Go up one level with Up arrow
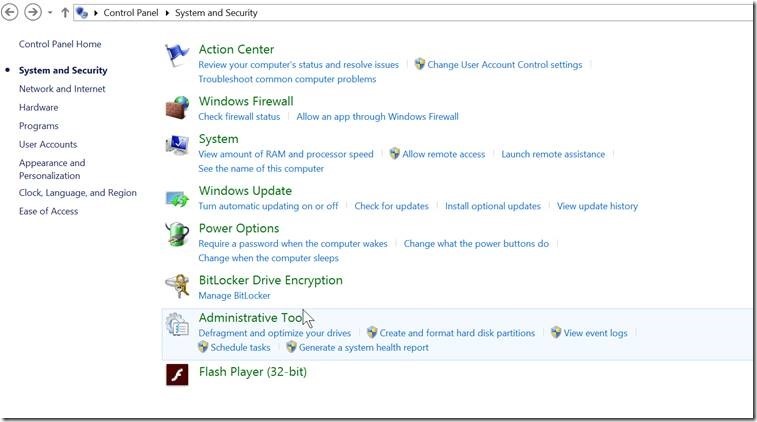Screen dimensions: 757x422 (x=65, y=13)
